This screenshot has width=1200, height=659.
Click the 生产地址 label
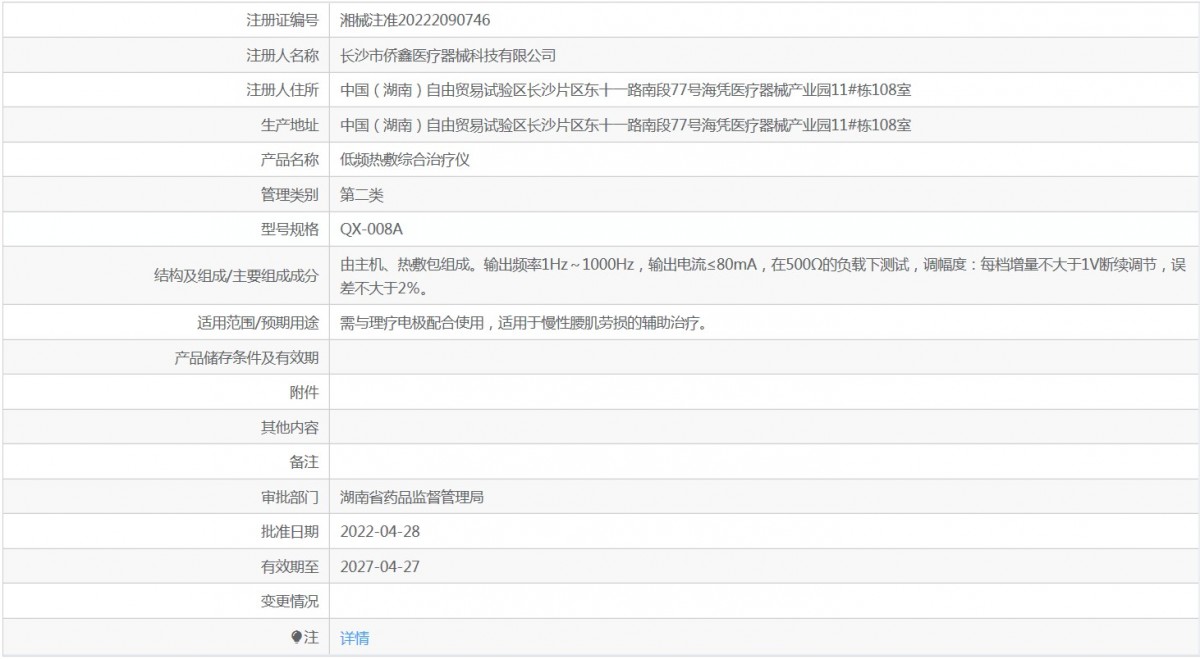click(x=290, y=125)
